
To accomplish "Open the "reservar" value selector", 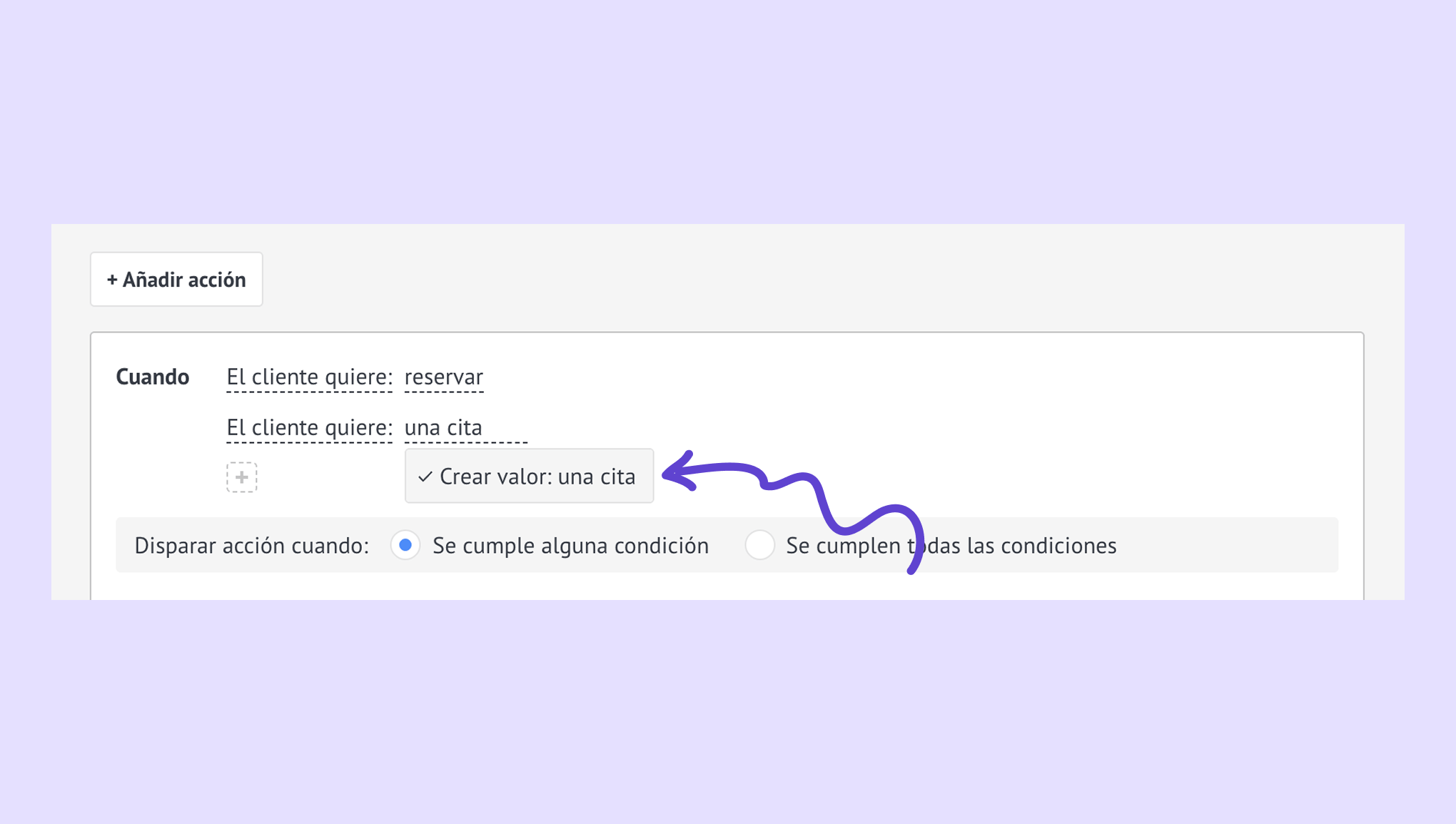I will (444, 377).
